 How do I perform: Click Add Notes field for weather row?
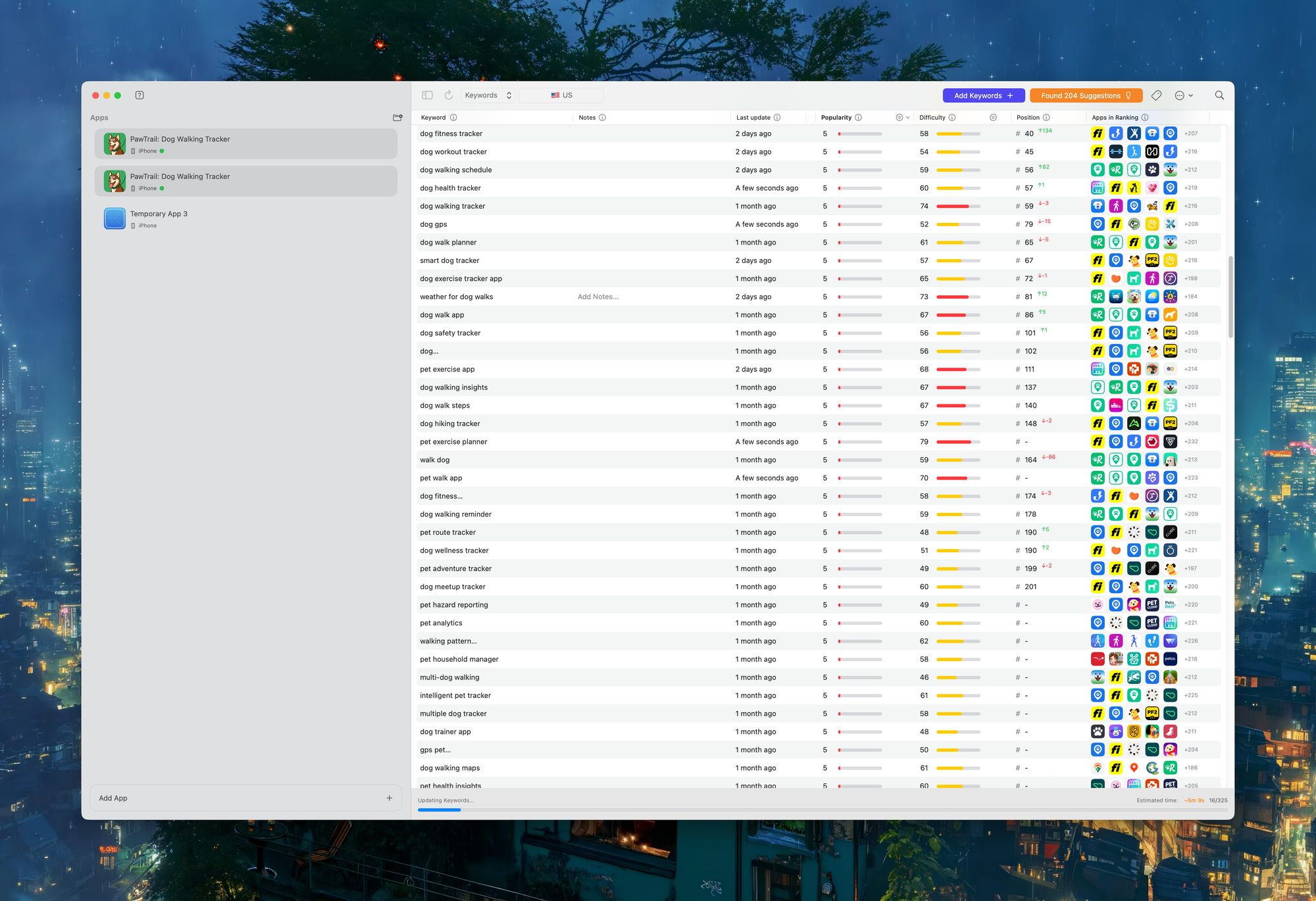tap(598, 297)
